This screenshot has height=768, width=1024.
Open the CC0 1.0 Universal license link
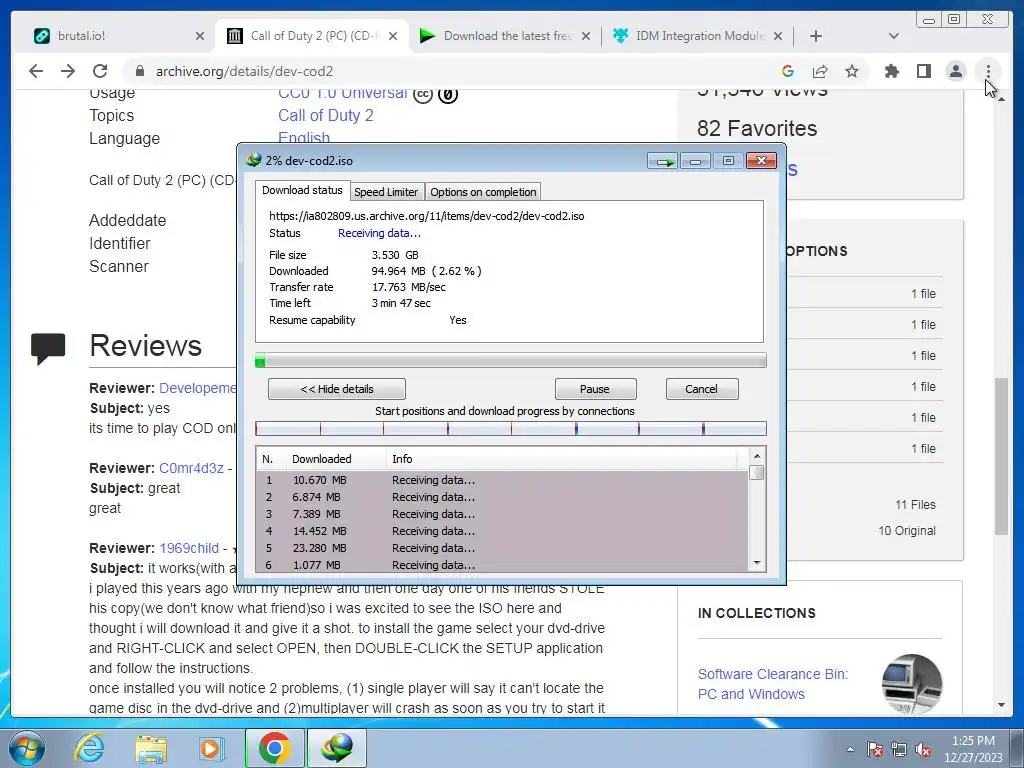[342, 93]
